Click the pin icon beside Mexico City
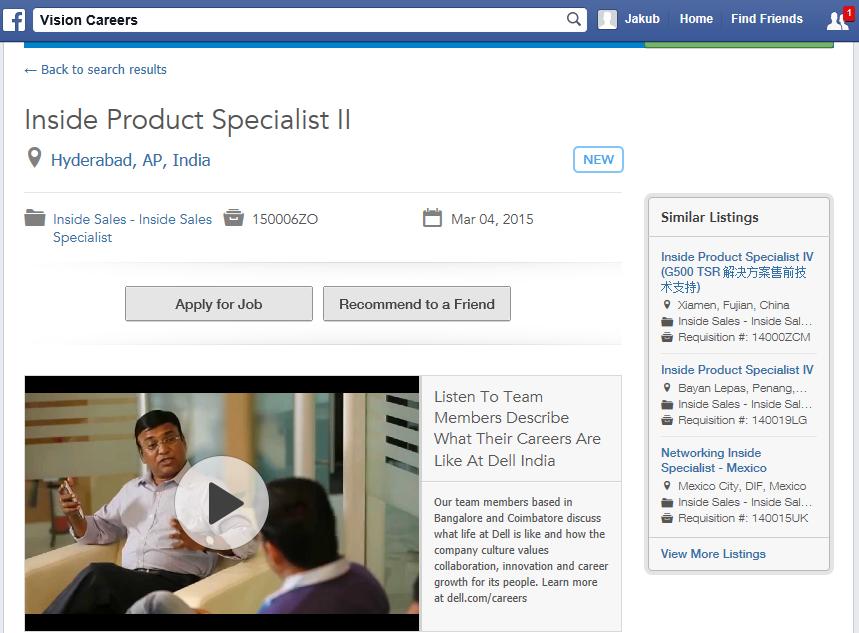The height and width of the screenshot is (633, 859). tap(667, 486)
